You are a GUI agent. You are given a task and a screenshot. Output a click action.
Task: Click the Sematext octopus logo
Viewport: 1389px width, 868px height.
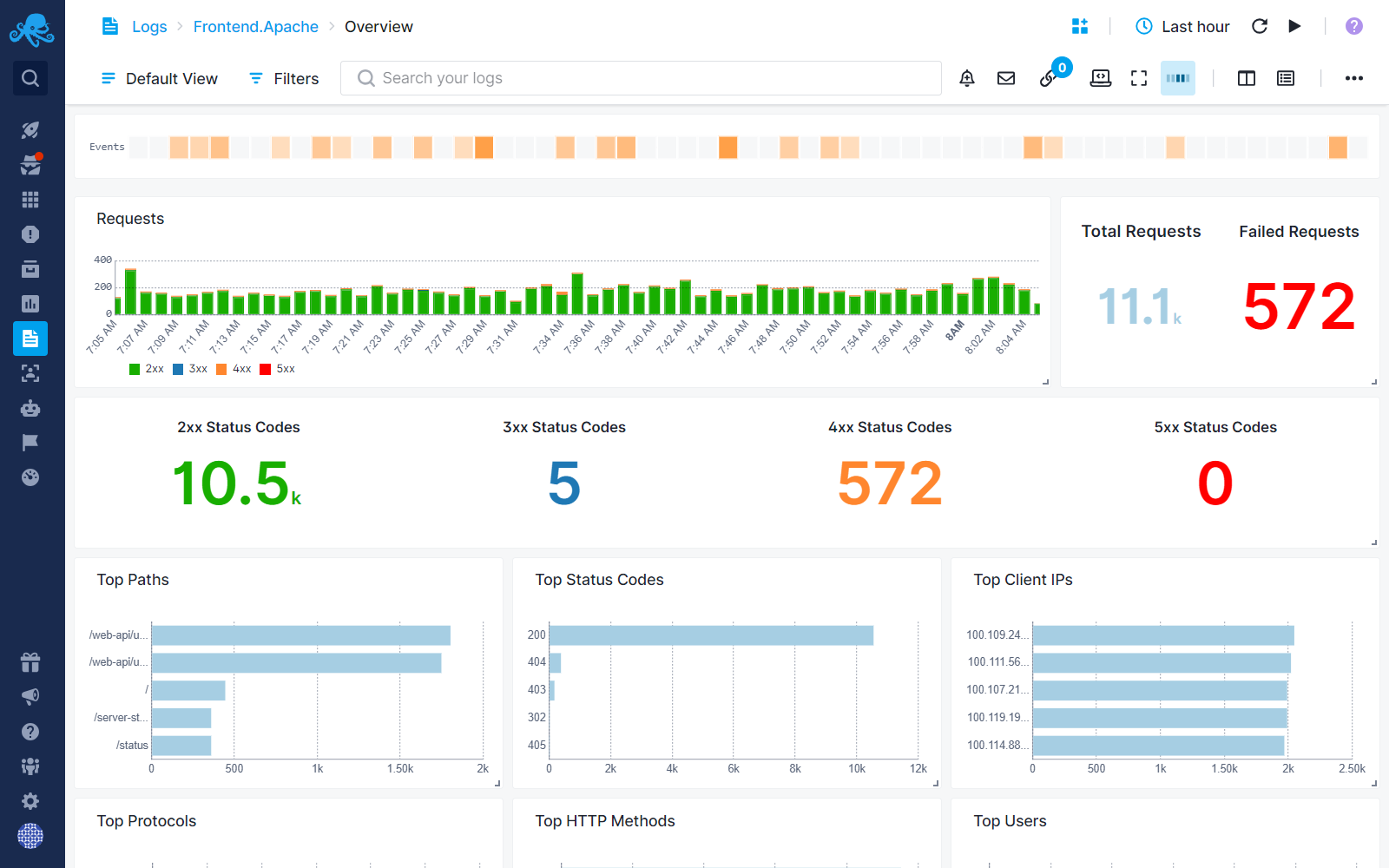coord(32,30)
